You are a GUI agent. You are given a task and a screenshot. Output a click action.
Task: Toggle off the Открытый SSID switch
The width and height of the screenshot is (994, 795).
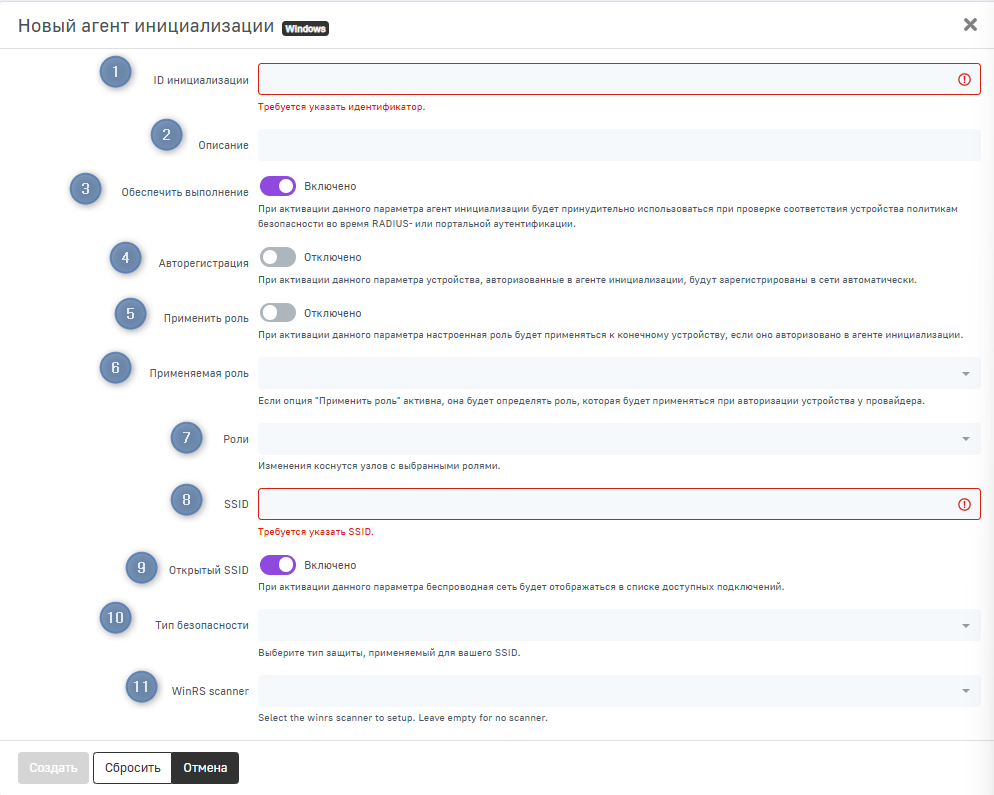click(278, 565)
